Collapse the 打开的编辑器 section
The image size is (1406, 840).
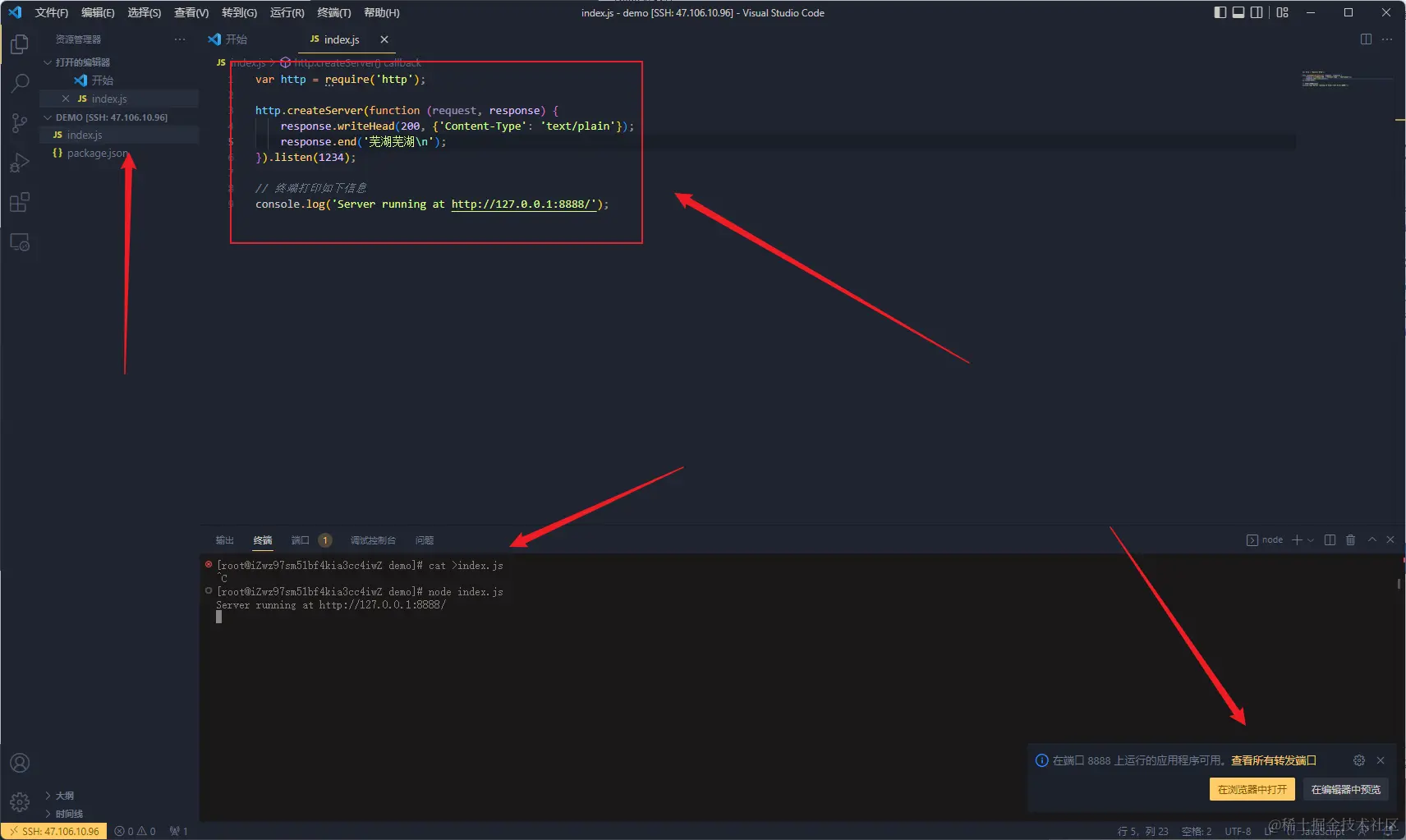click(x=119, y=62)
